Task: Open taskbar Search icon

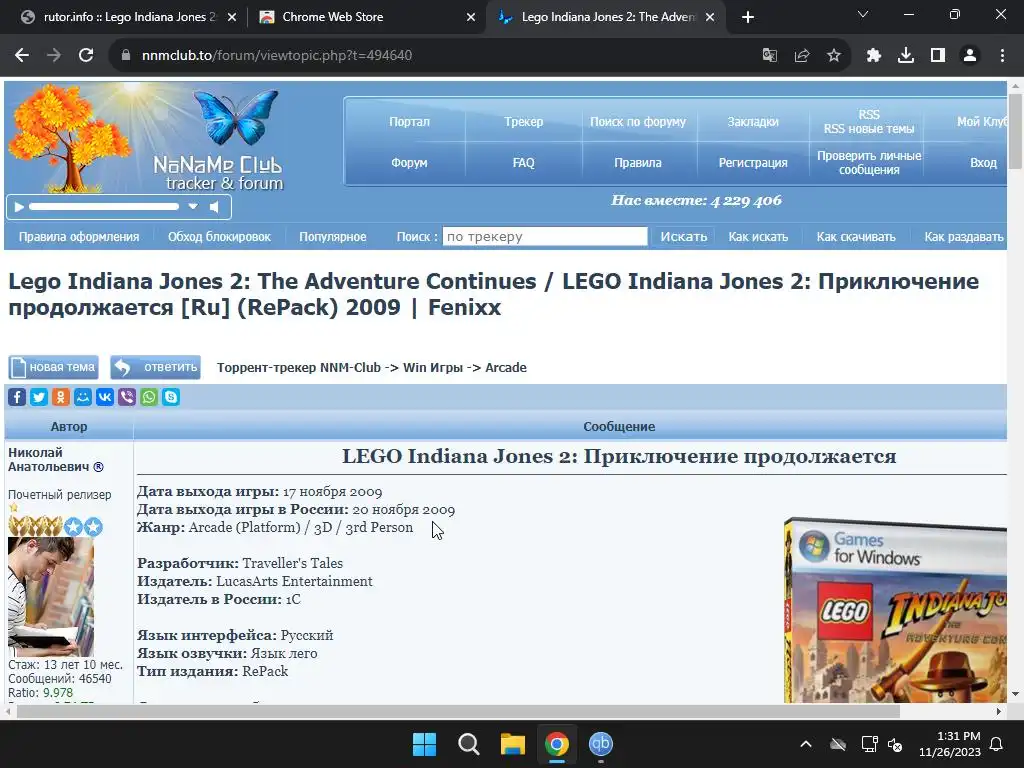Action: pyautogui.click(x=468, y=744)
